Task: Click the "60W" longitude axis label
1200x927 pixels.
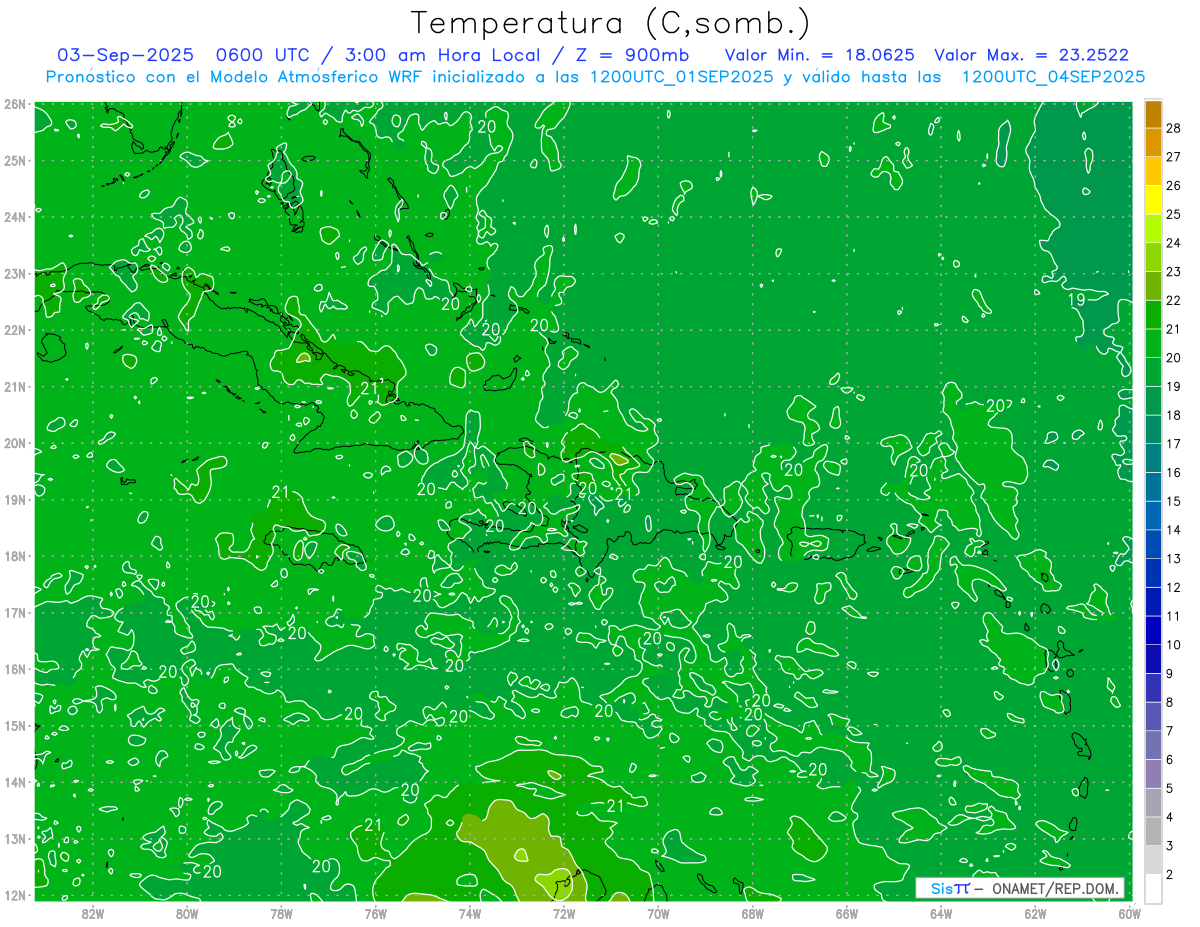Action: (1130, 912)
